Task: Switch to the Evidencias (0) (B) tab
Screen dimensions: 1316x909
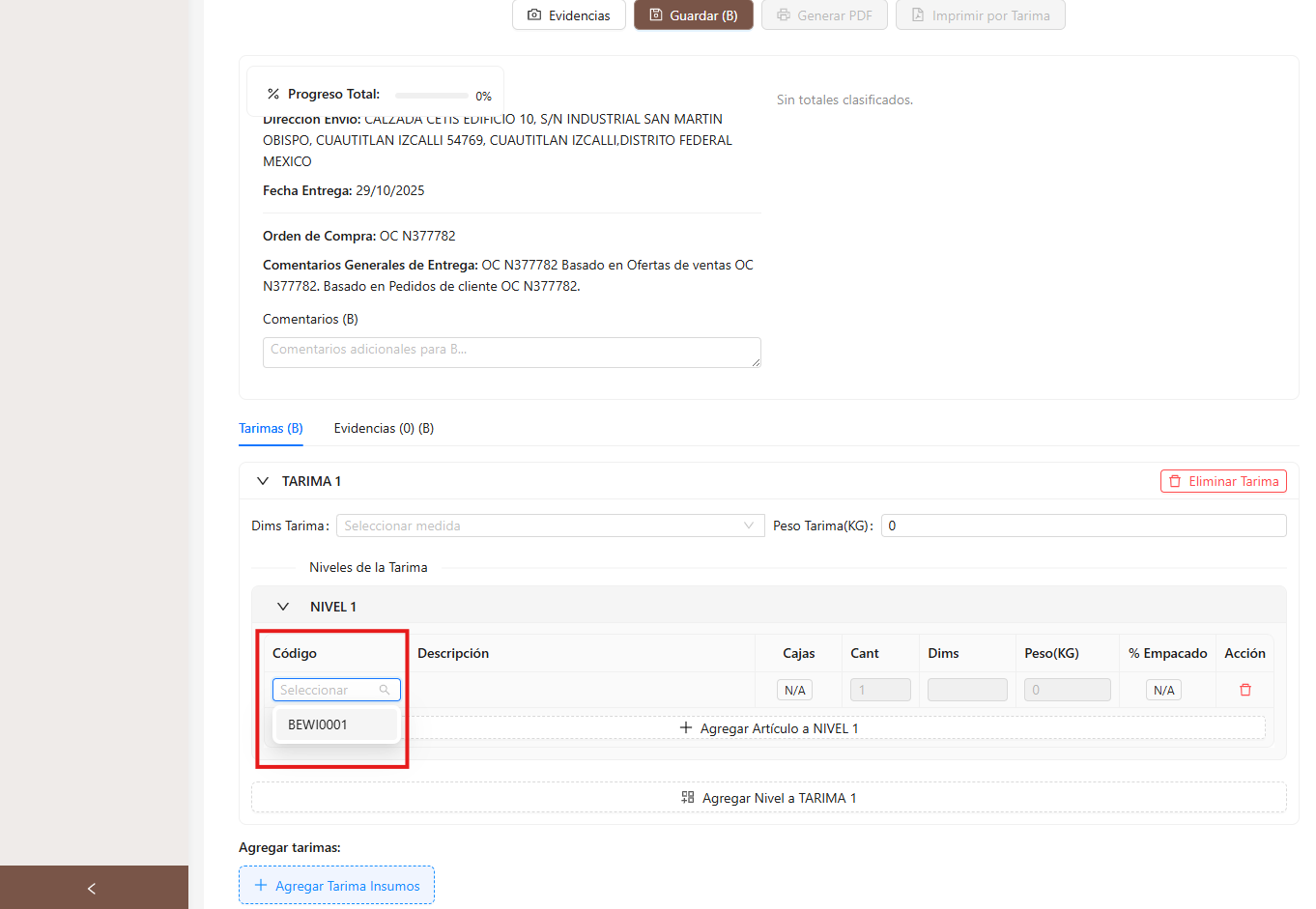Action: [x=384, y=428]
